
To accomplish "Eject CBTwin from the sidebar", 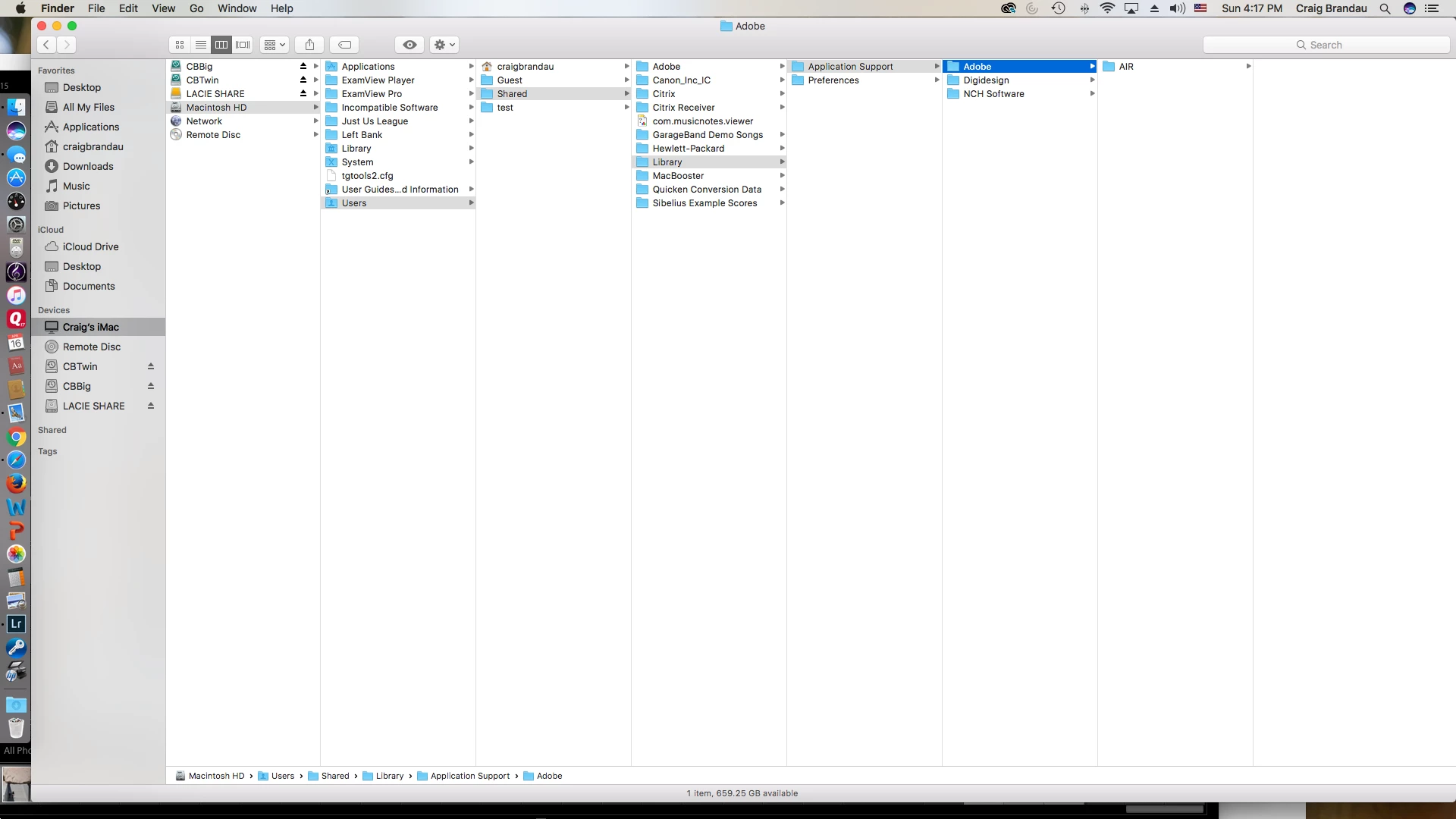I will 151,366.
